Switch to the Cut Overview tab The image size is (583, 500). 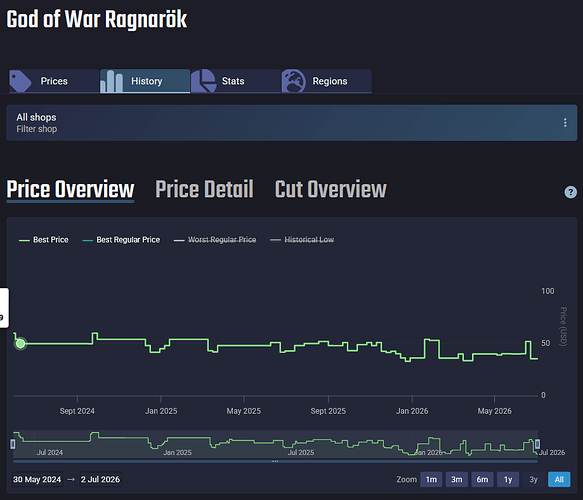click(x=331, y=189)
